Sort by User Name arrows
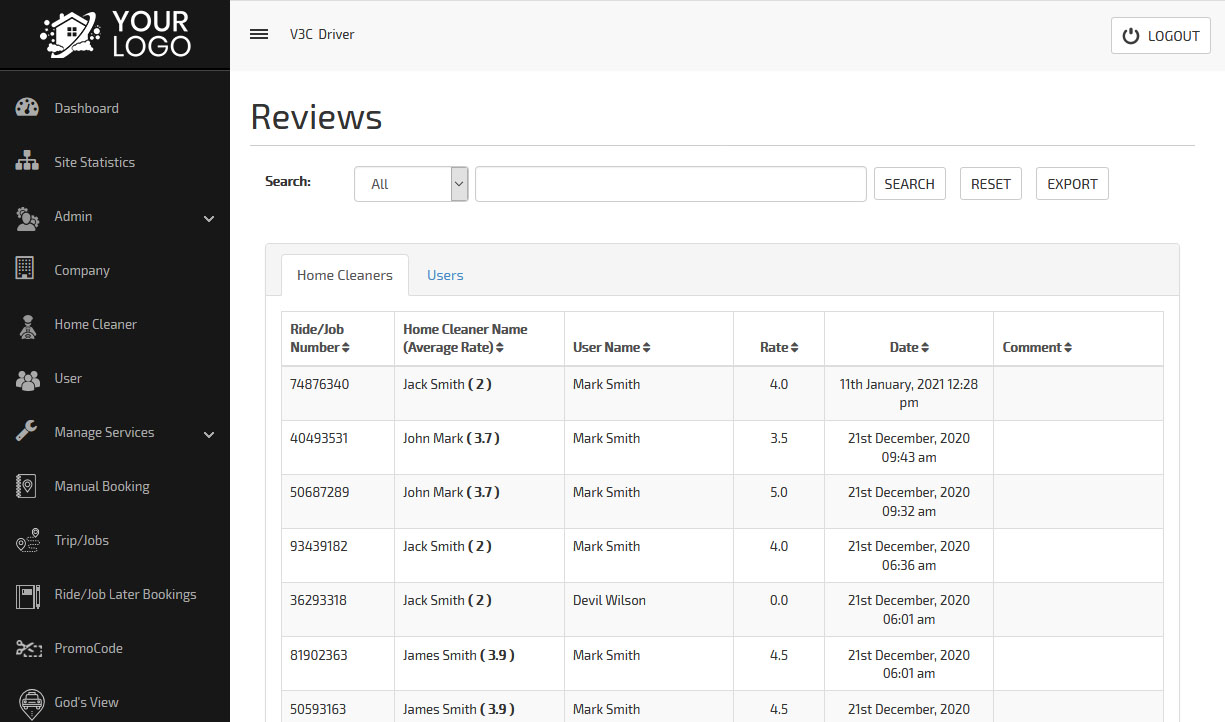 647,348
